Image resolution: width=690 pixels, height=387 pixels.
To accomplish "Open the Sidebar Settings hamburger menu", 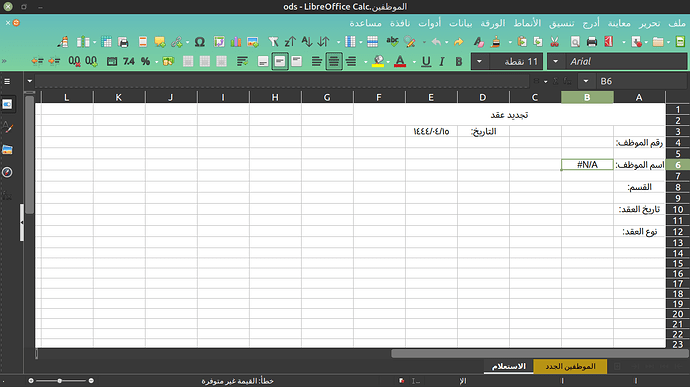I will coord(7,81).
